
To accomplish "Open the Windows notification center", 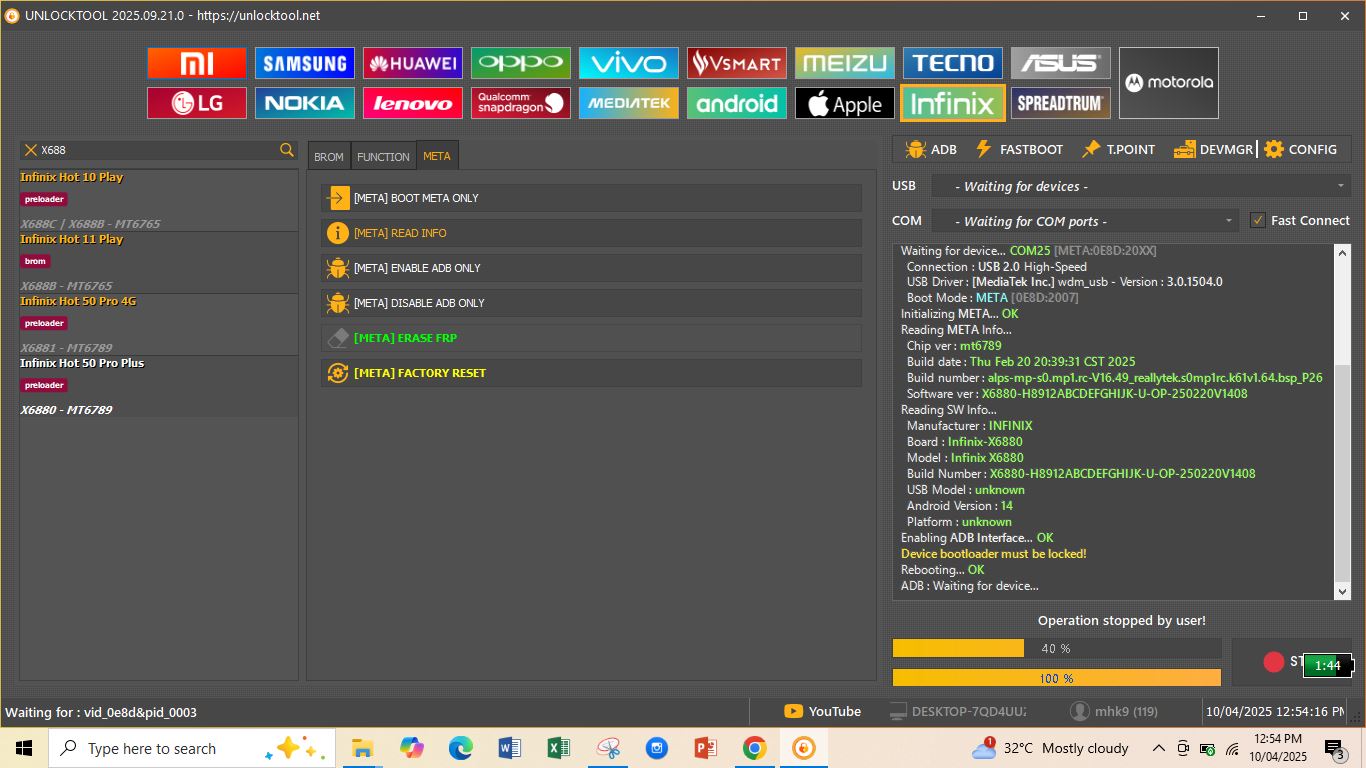I will [x=1334, y=748].
